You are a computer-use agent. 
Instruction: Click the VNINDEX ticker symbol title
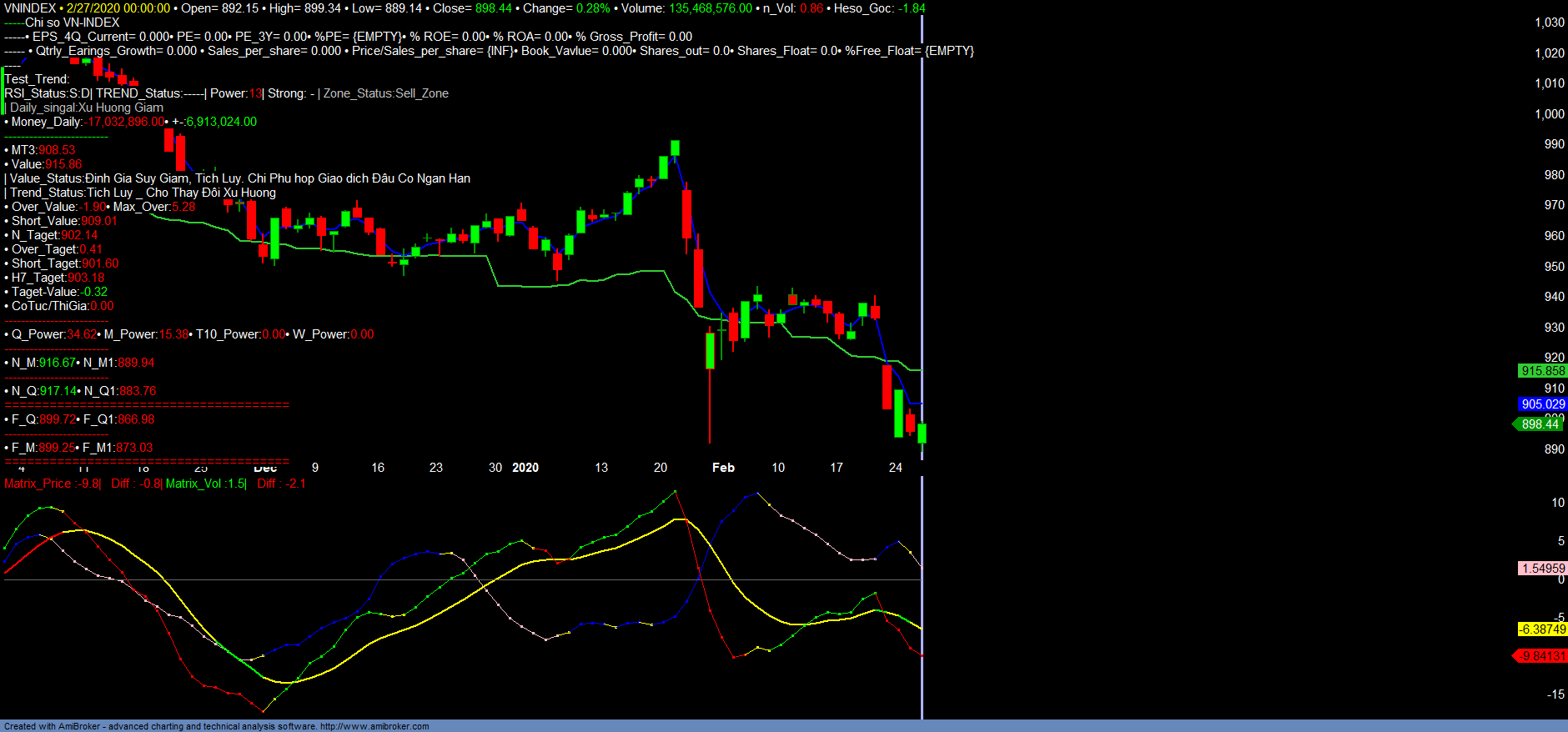[x=30, y=8]
